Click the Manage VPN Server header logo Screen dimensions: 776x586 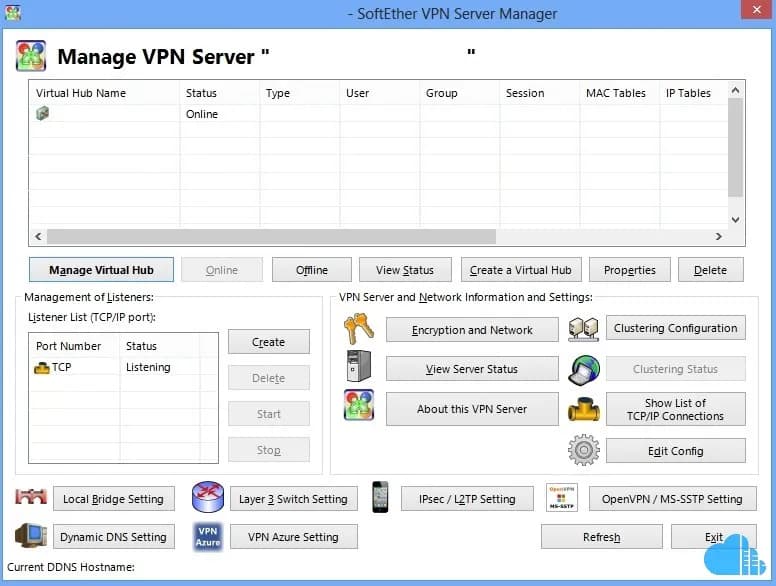pyautogui.click(x=31, y=55)
